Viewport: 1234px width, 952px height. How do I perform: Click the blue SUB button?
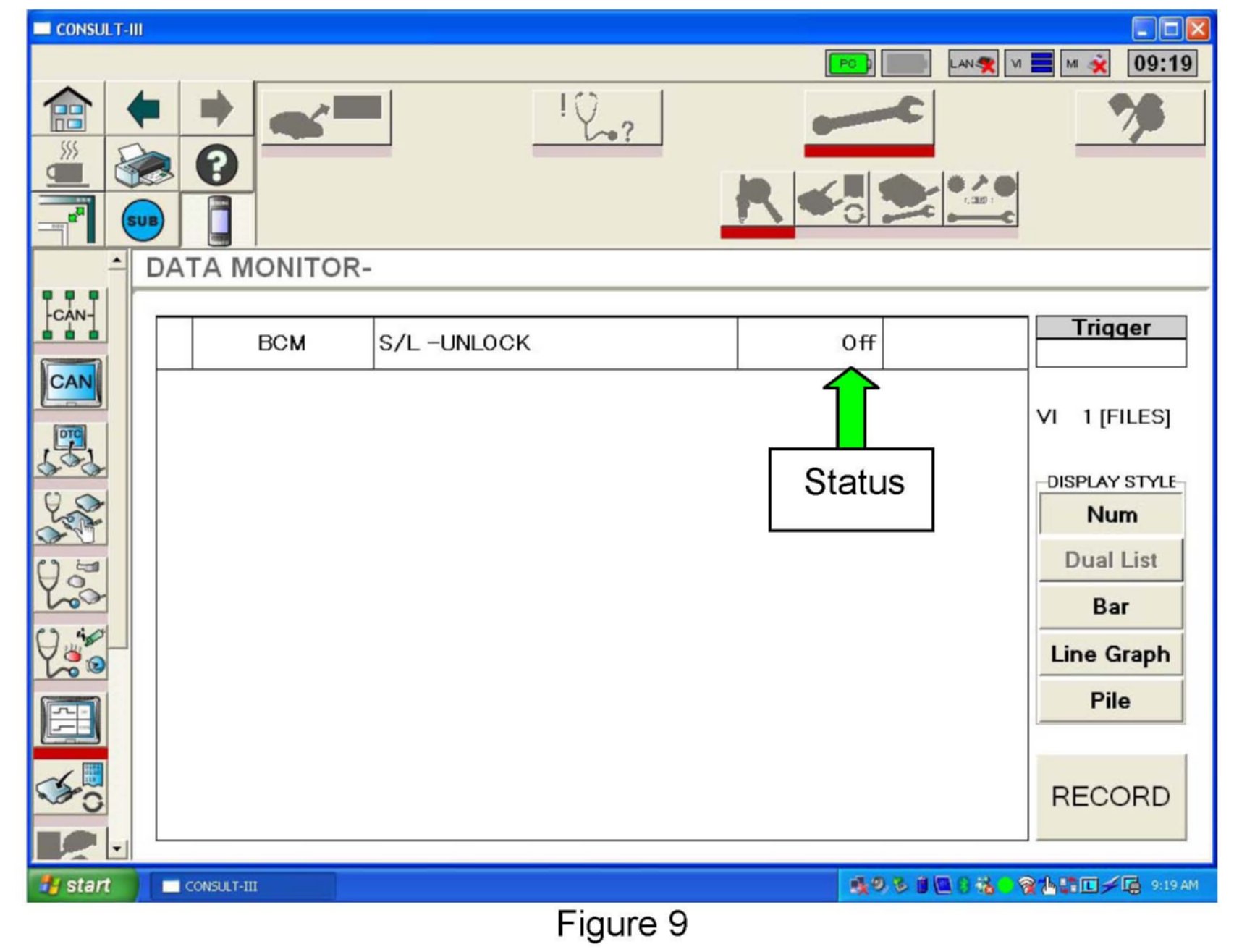tap(143, 220)
